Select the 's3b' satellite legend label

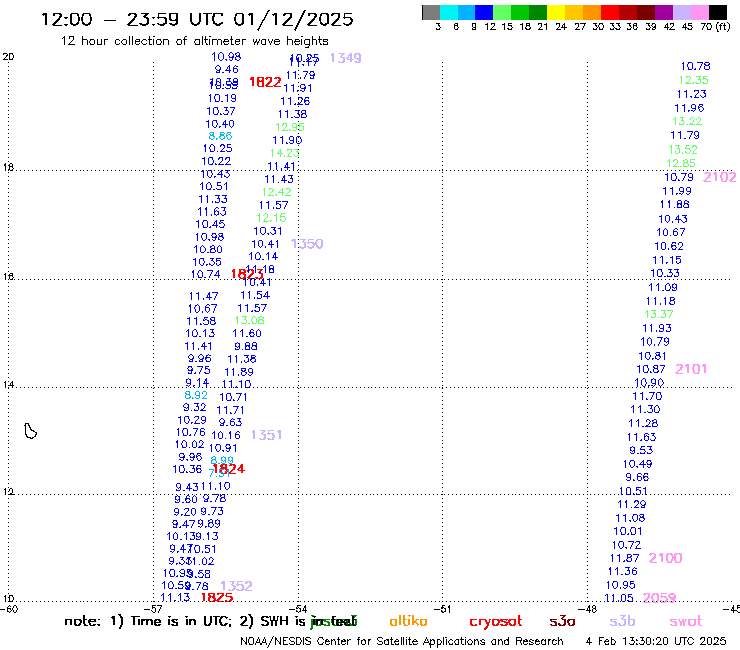(x=622, y=621)
